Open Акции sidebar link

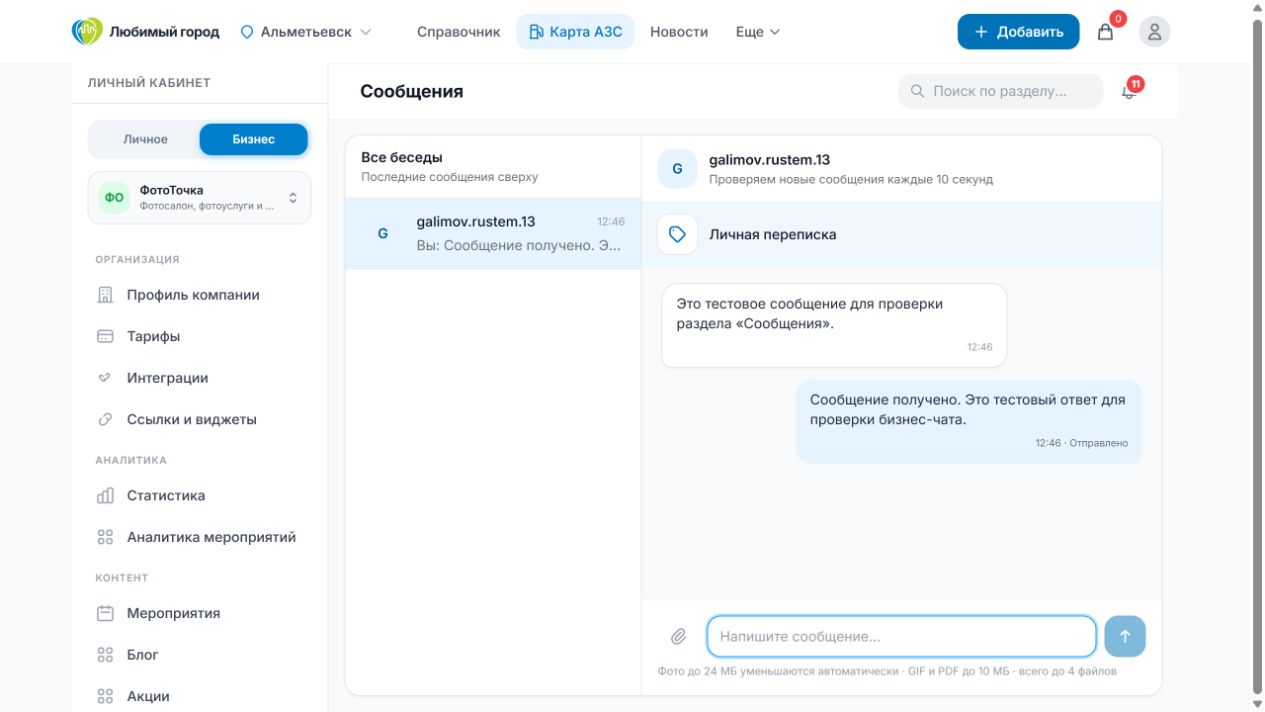point(200,696)
